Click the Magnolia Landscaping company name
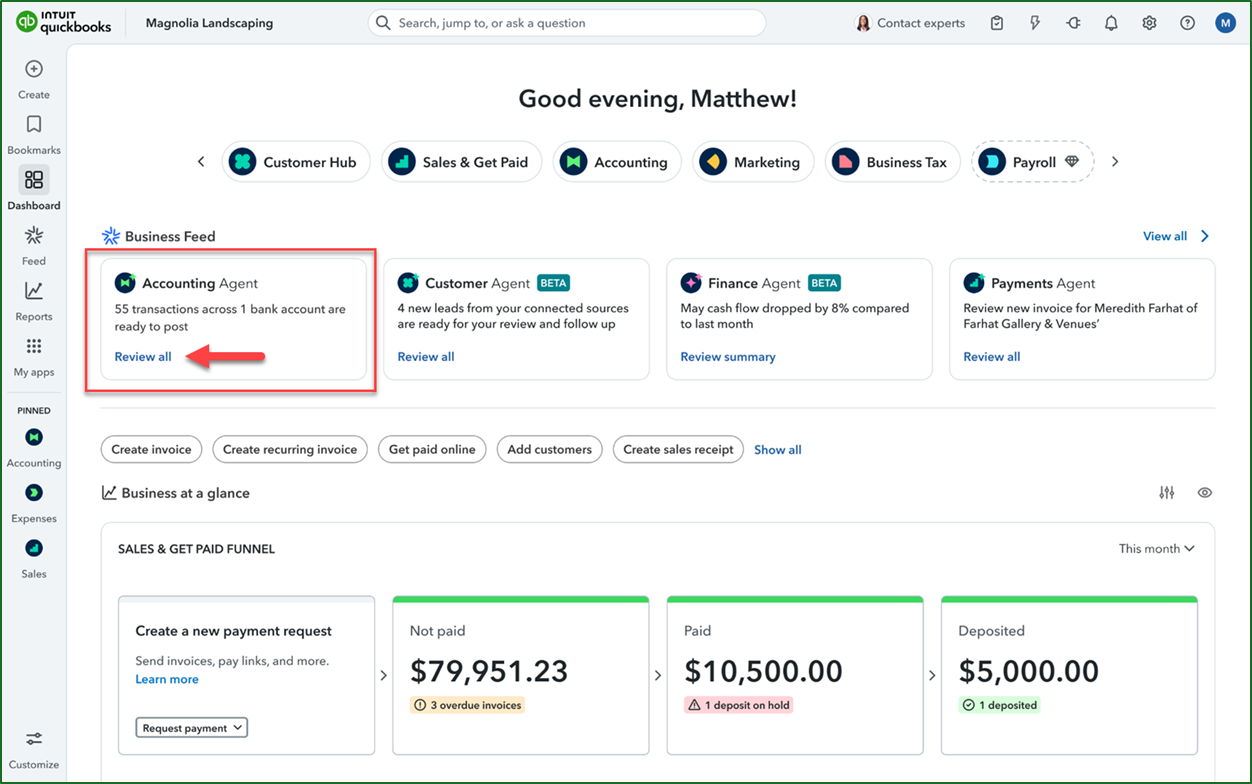The width and height of the screenshot is (1252, 784). click(209, 23)
